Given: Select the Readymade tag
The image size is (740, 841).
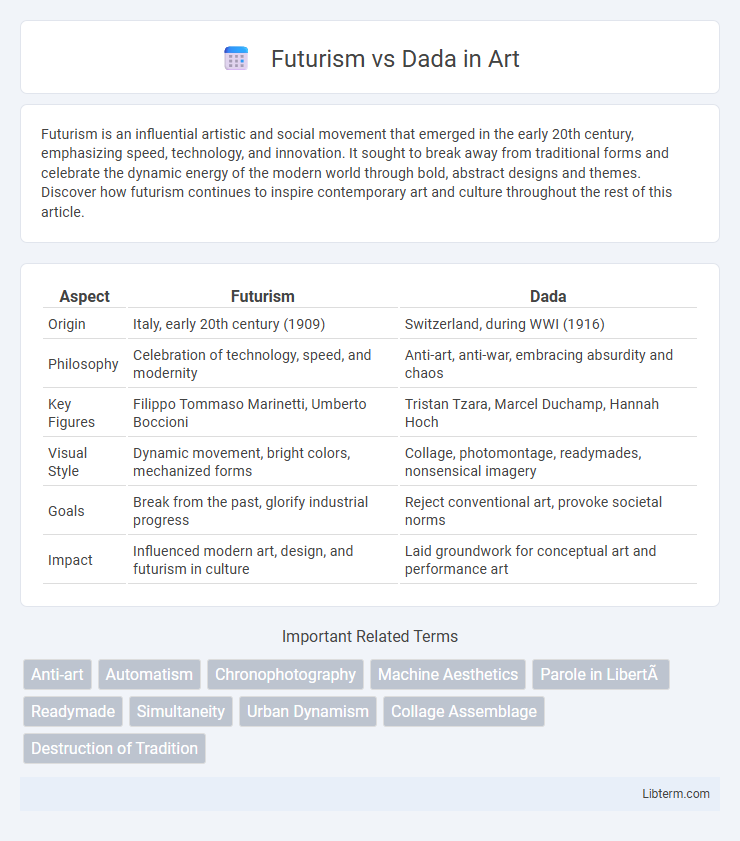Looking at the screenshot, I should pyautogui.click(x=73, y=711).
